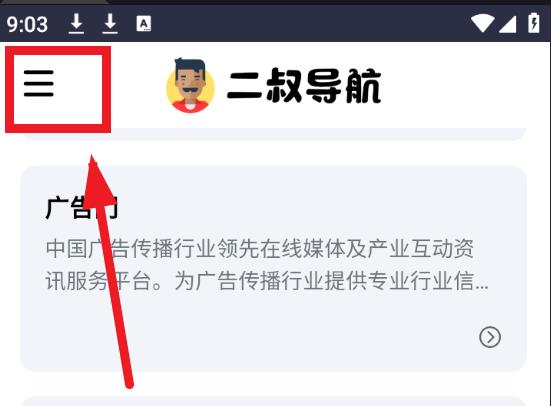The width and height of the screenshot is (551, 406).
Task: Click description line starting with 讯服务平台
Action: pos(267,281)
